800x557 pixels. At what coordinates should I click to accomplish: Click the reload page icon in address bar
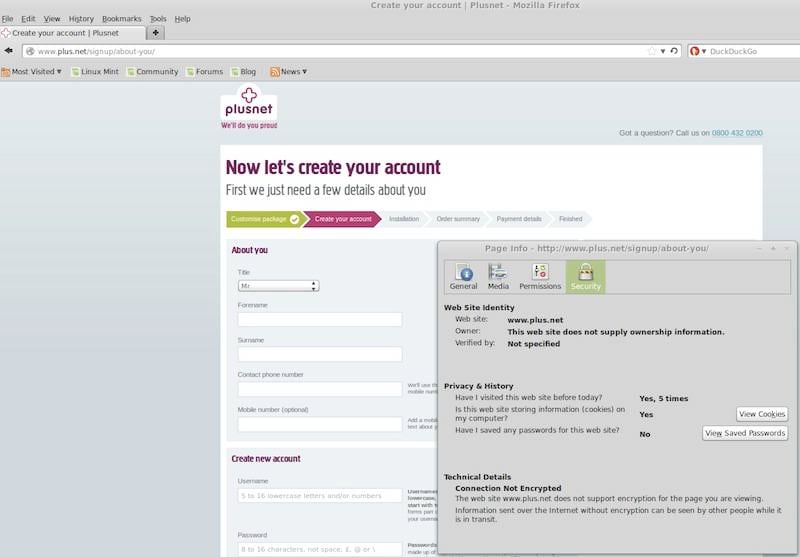click(x=674, y=51)
